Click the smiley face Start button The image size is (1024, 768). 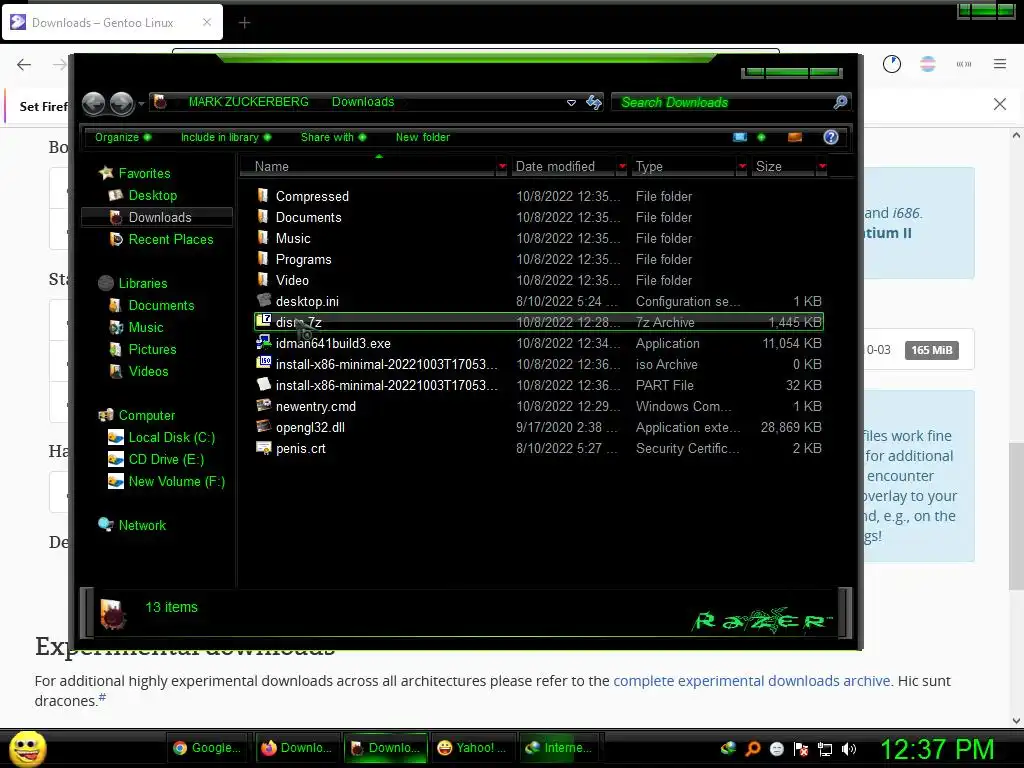point(27,748)
